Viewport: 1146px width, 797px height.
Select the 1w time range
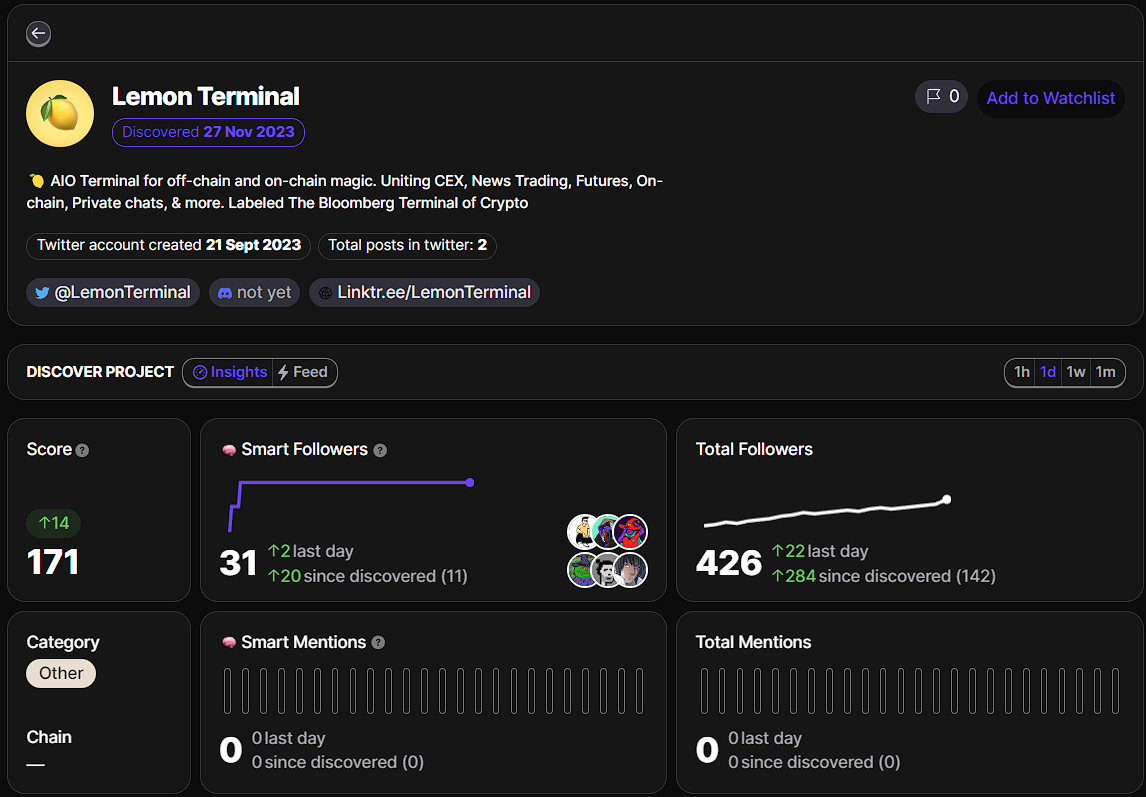pos(1075,372)
